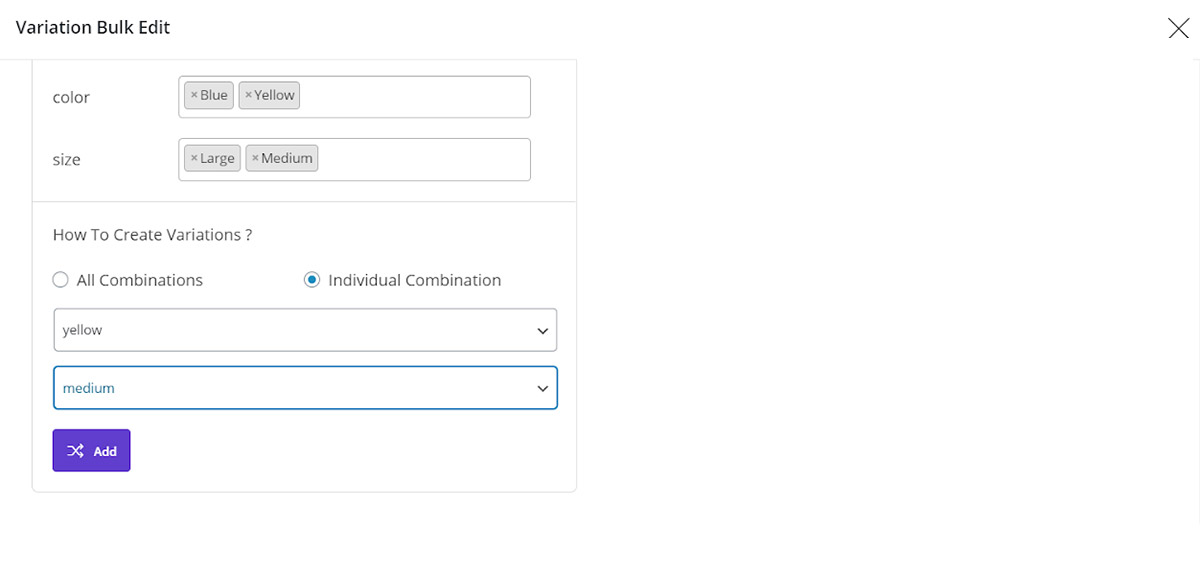
Task: Click the Large tag label
Action: tap(217, 158)
